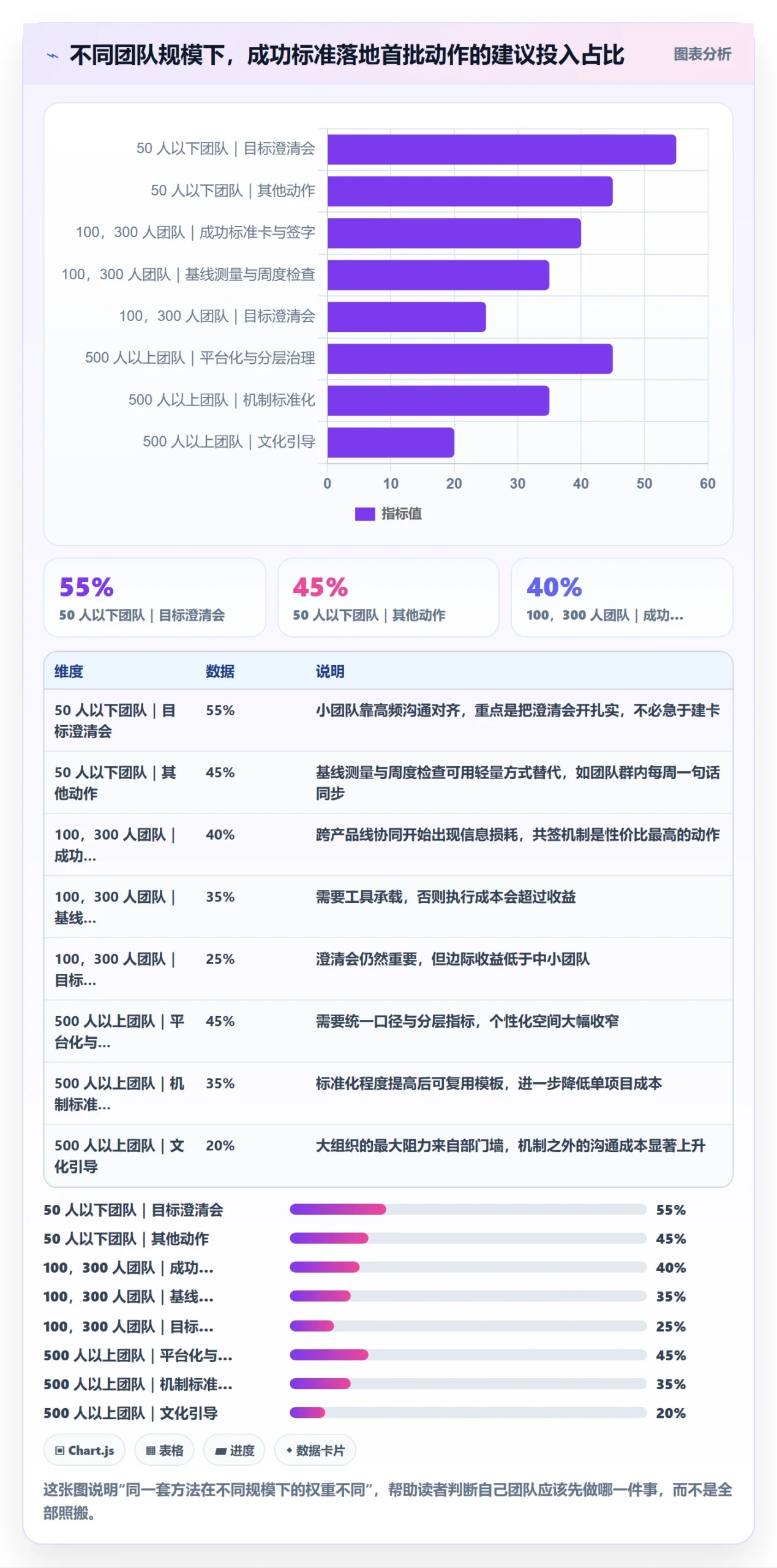Click the 25% progress bar for 100，300 人团队｜目标…
Viewport: 777px width, 1568px height.
[x=468, y=1326]
